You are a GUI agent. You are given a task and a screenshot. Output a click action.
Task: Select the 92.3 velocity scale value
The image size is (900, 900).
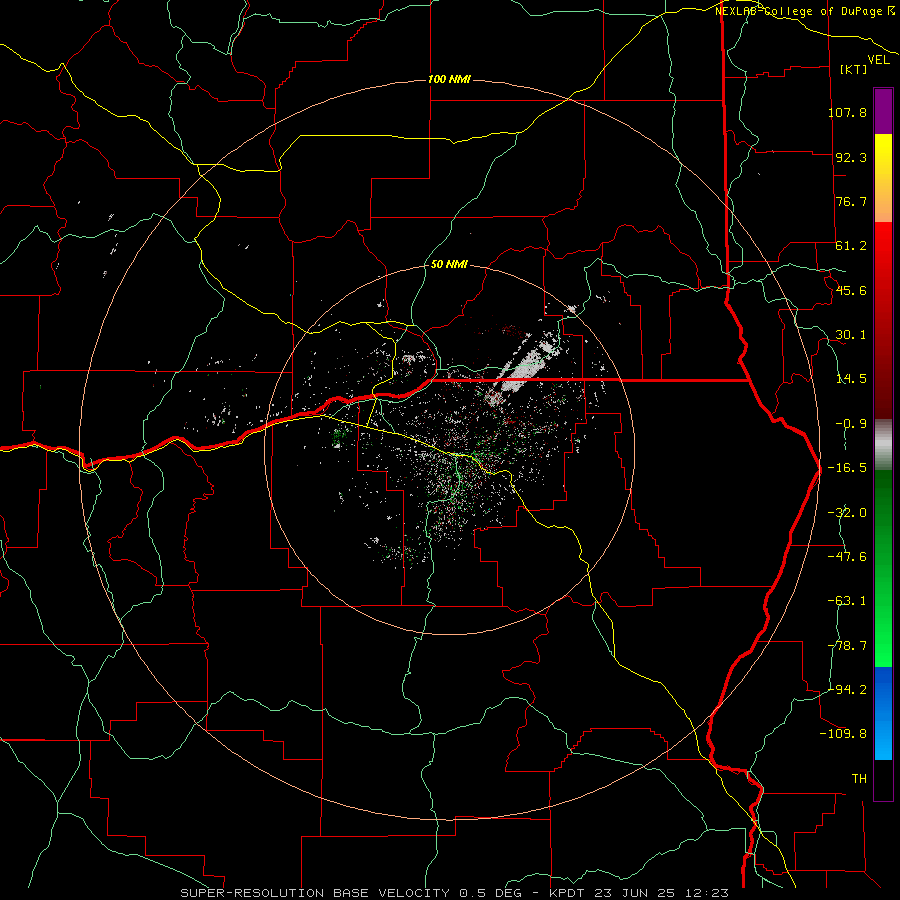[851, 157]
